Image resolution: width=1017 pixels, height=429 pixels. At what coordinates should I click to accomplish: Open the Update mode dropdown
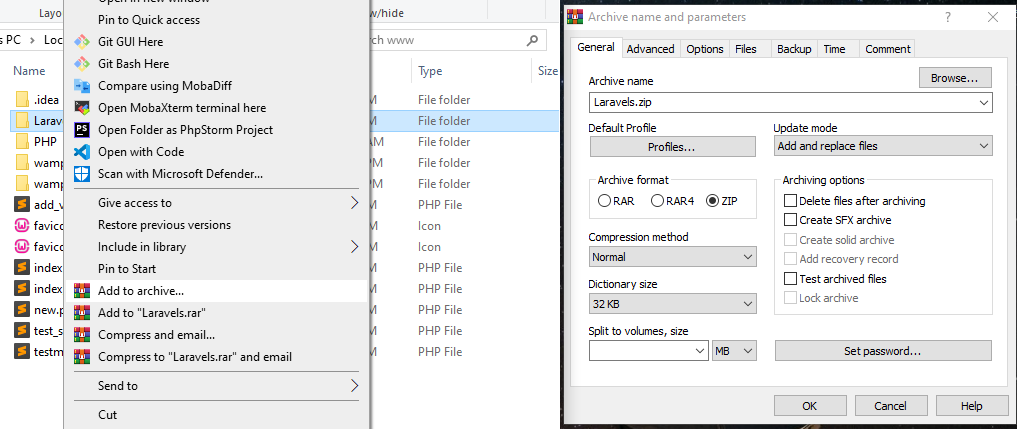(x=883, y=146)
